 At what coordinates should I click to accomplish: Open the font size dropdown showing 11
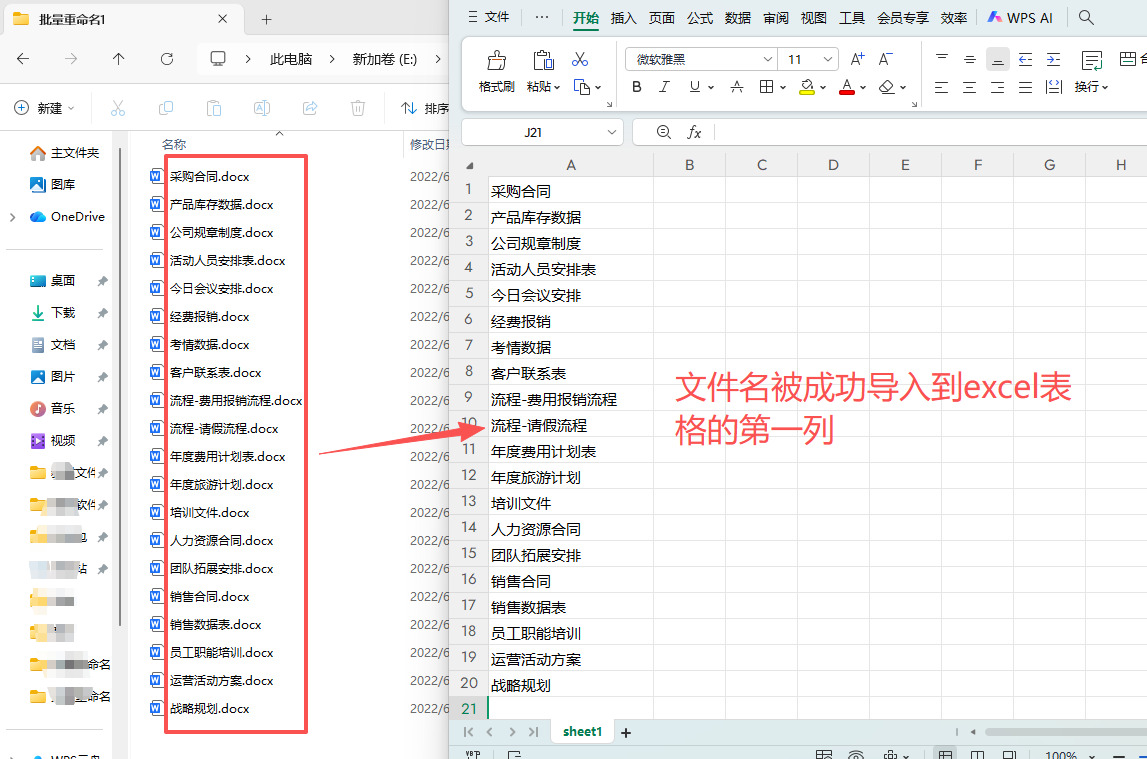pyautogui.click(x=827, y=59)
